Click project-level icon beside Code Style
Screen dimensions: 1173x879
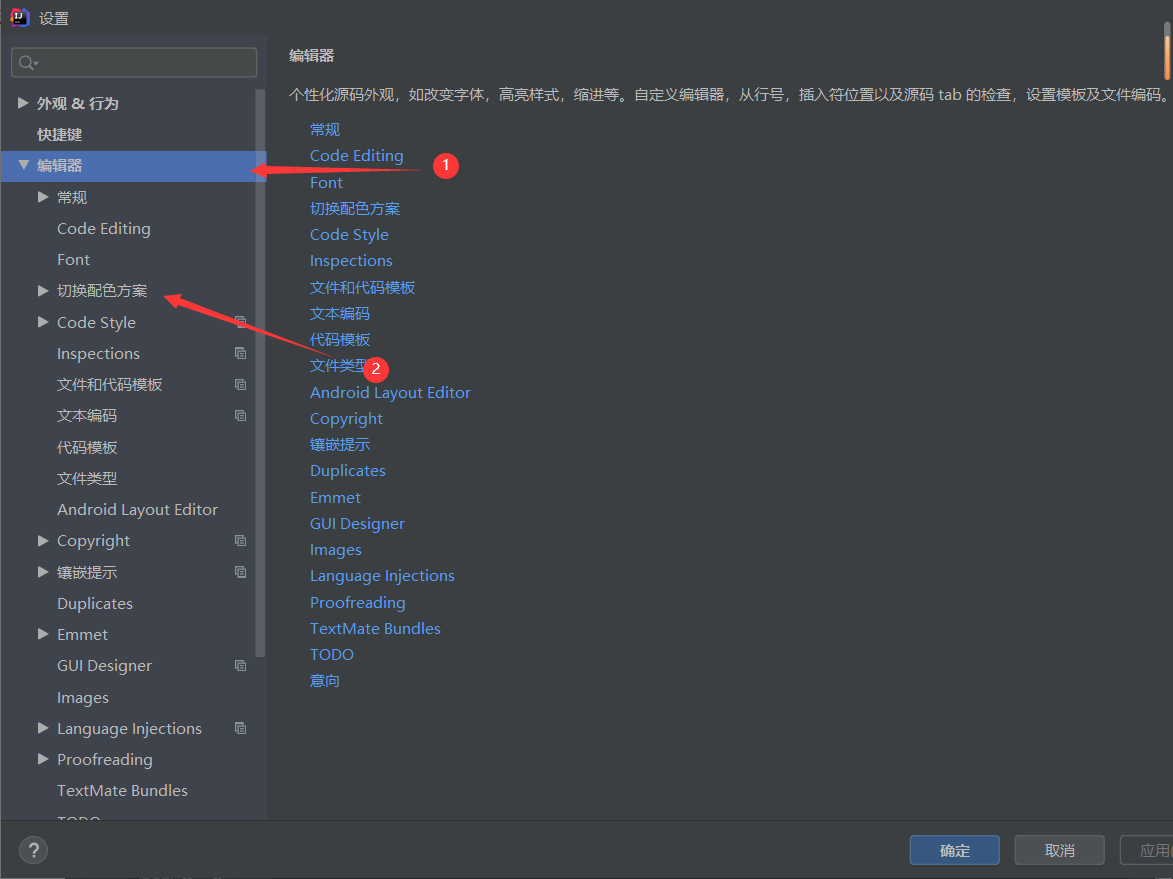click(x=240, y=322)
